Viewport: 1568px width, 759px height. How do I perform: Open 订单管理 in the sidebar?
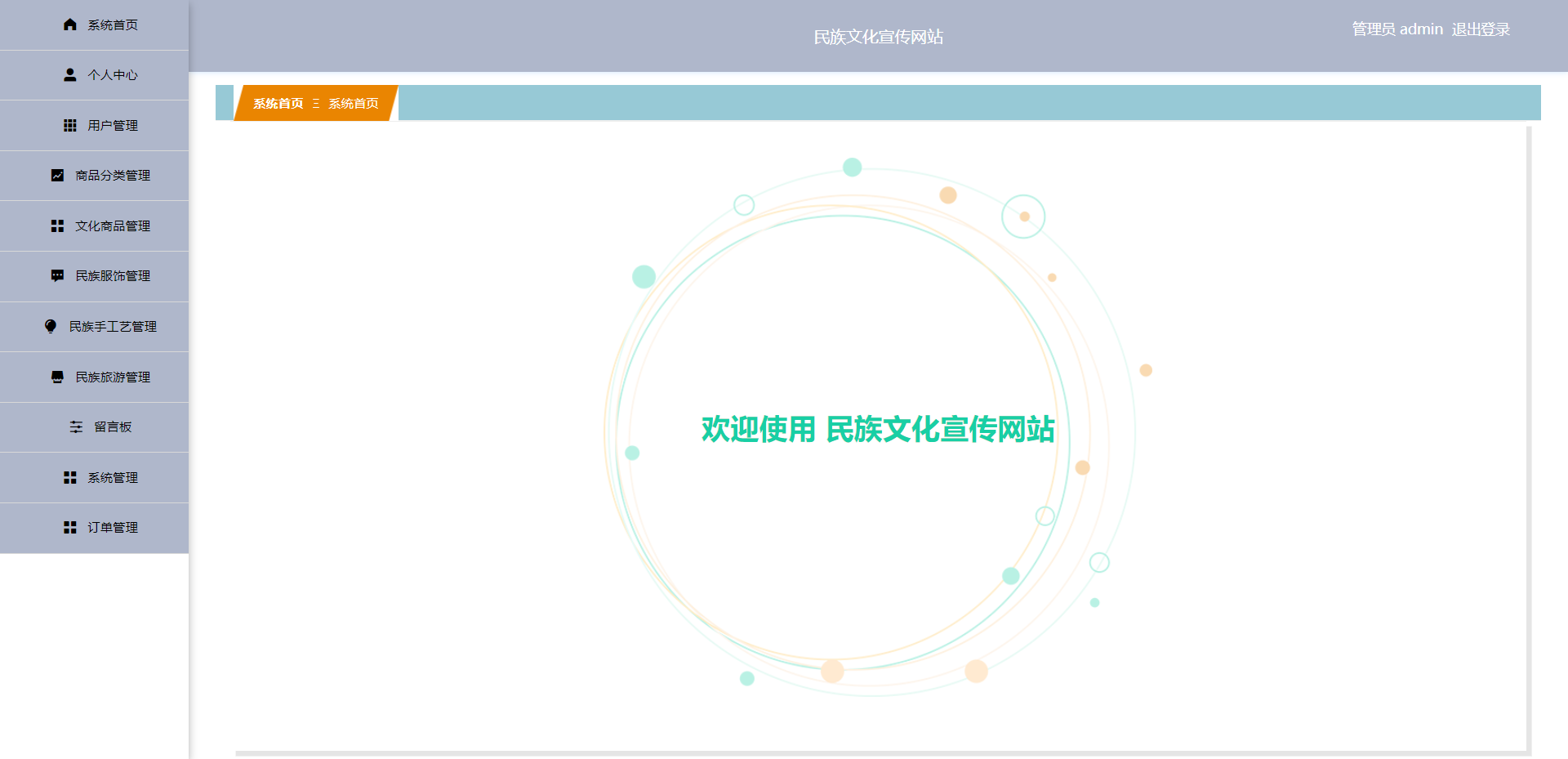[x=94, y=528]
